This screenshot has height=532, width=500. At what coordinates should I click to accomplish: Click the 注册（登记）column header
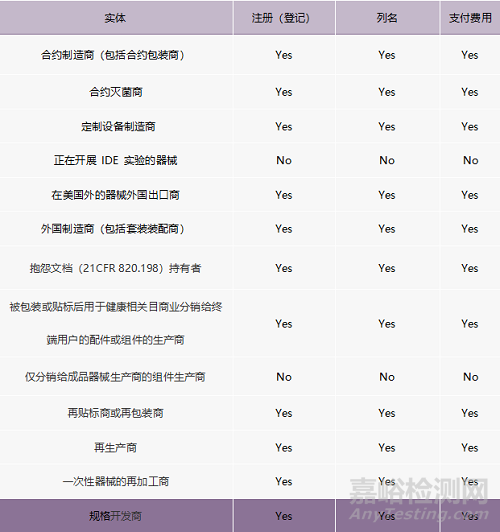[x=284, y=18]
